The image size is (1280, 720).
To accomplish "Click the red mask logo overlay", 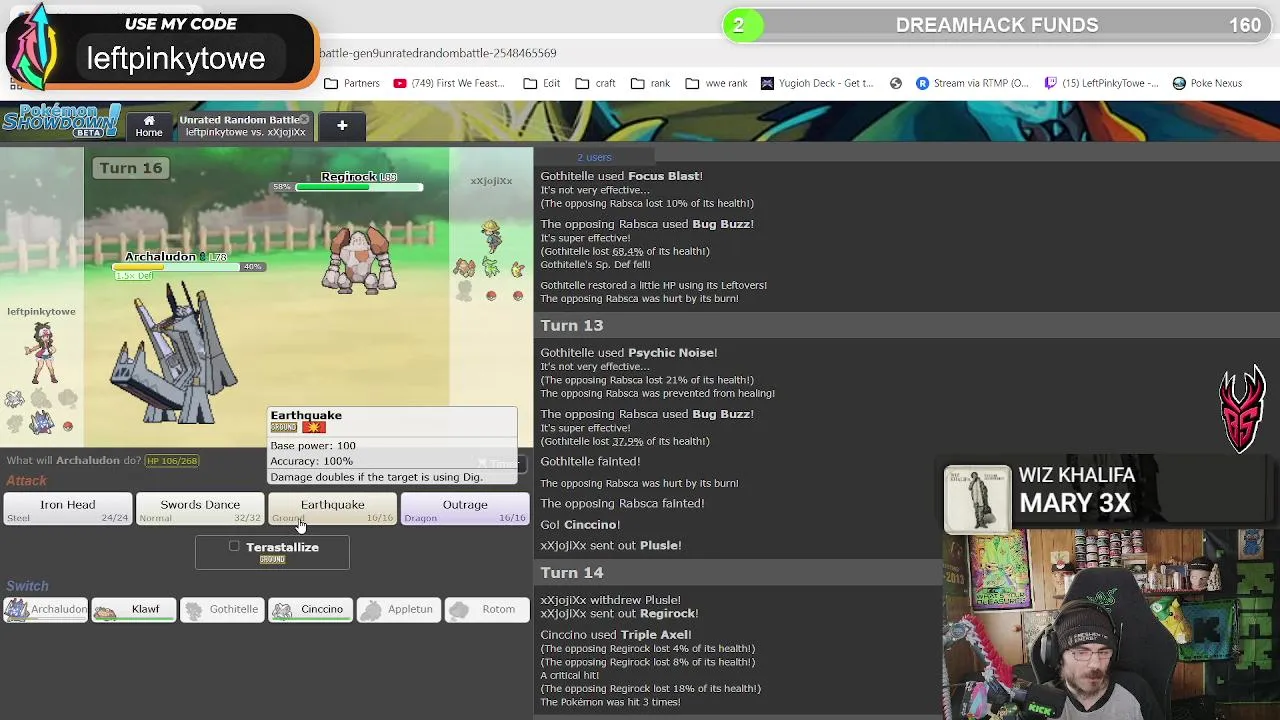I will click(x=1242, y=410).
